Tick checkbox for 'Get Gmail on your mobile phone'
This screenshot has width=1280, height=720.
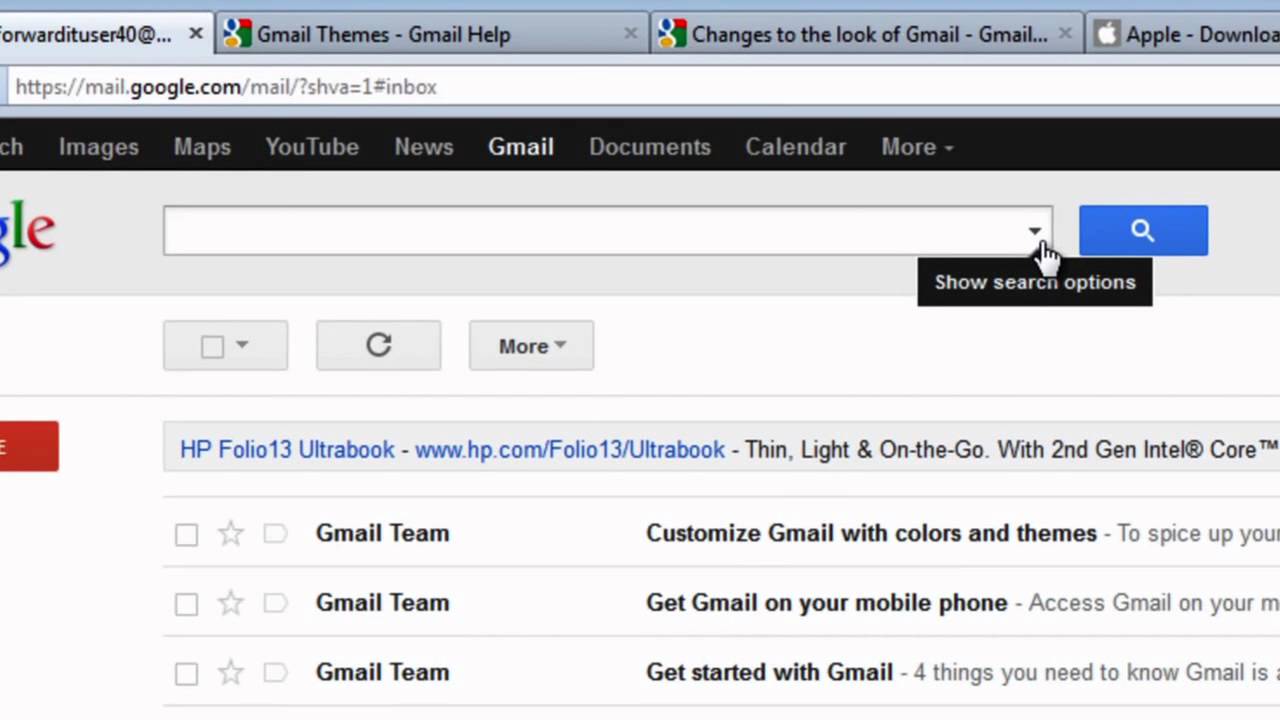click(186, 604)
